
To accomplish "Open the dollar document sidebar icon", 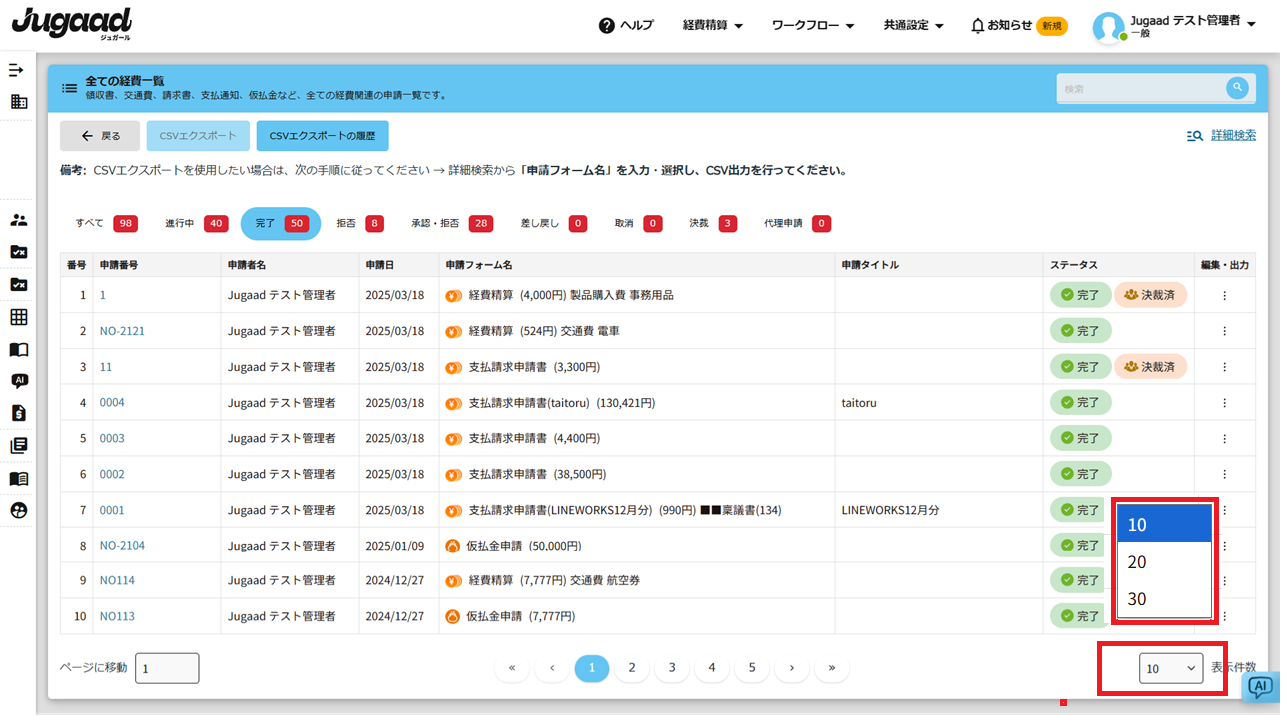I will point(18,413).
